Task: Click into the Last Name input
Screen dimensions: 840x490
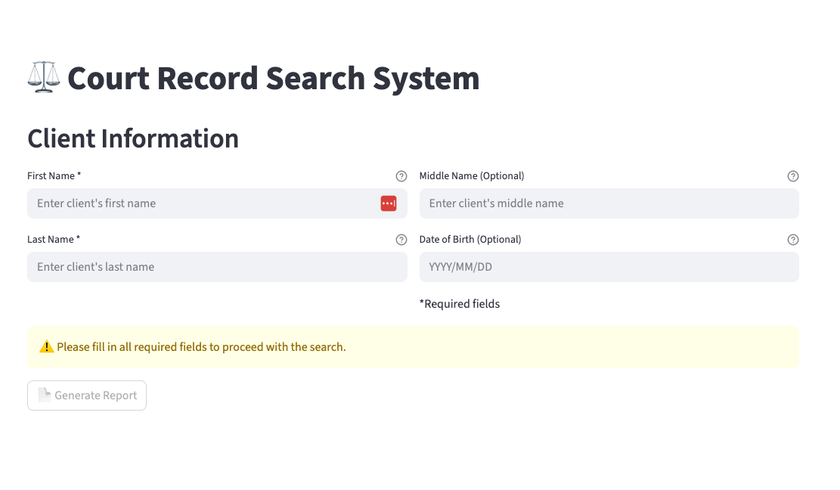Action: (217, 267)
